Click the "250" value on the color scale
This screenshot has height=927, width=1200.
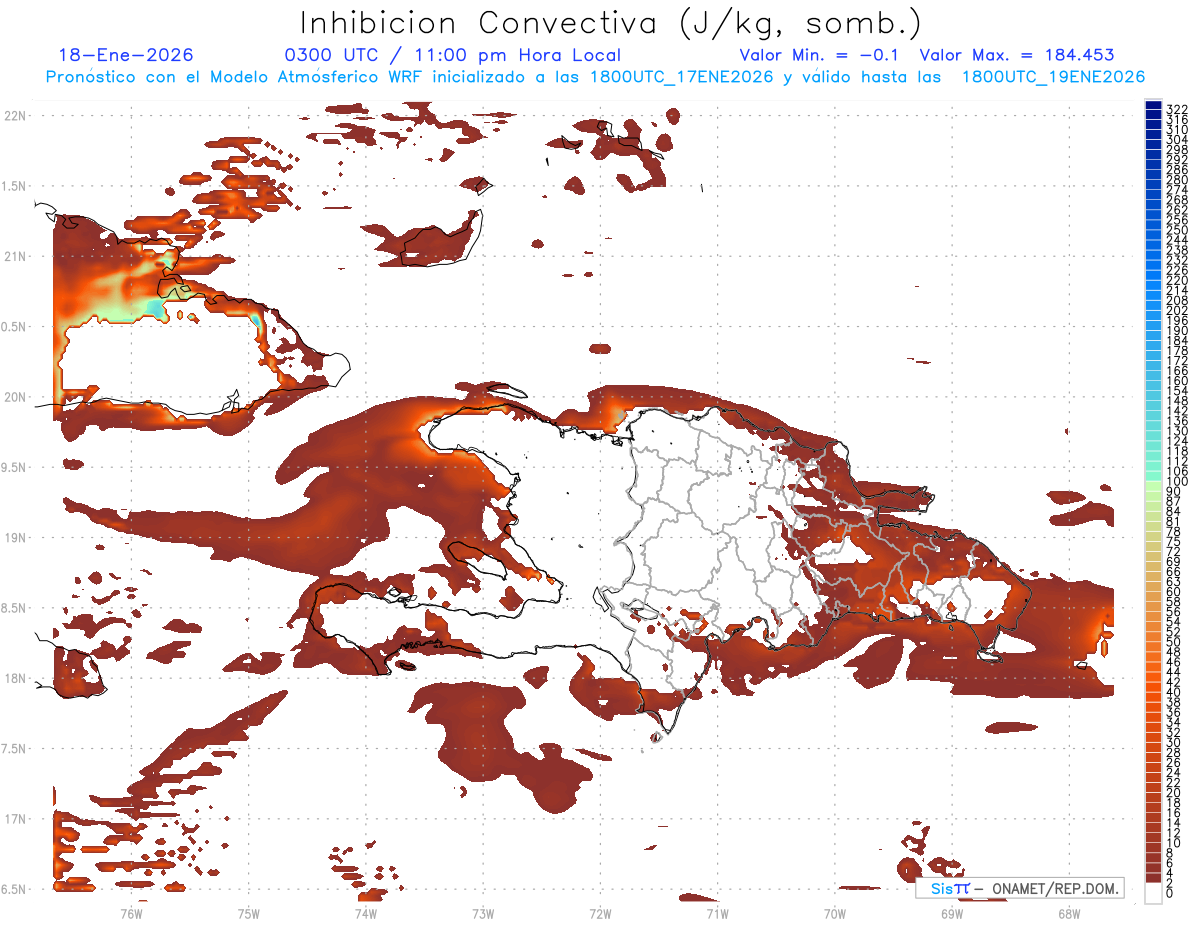pyautogui.click(x=1177, y=230)
